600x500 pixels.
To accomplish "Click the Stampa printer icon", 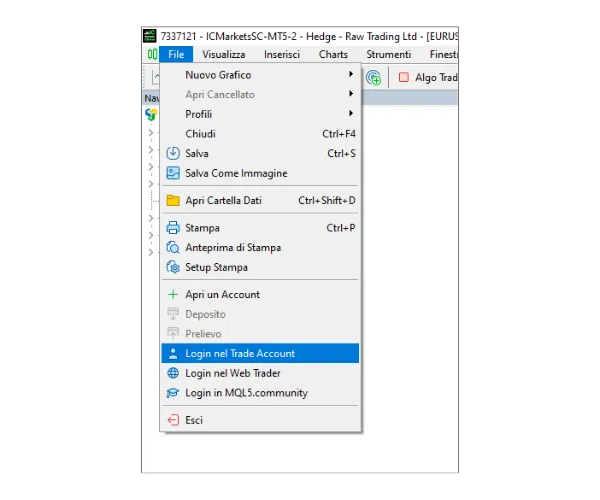I will 173,228.
